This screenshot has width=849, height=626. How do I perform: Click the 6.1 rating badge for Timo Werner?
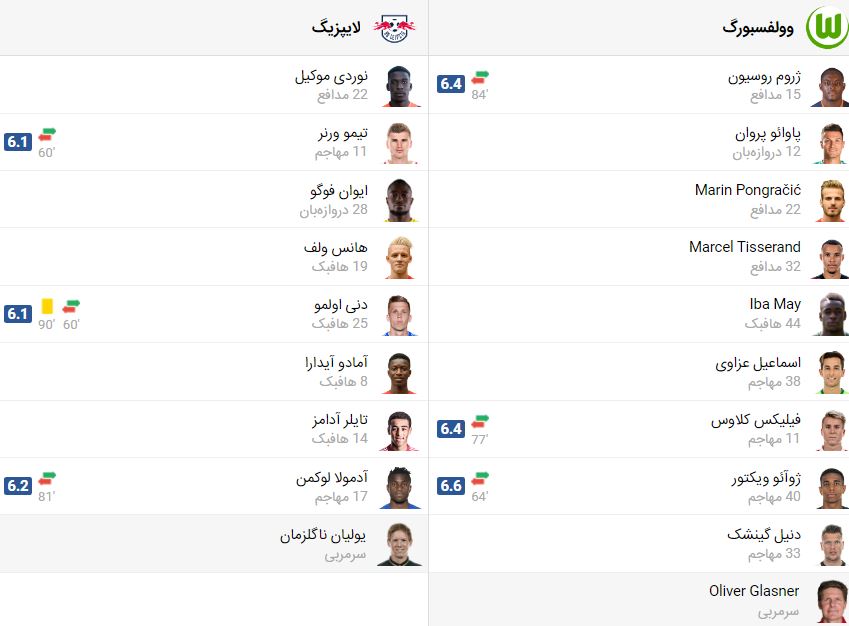click(x=18, y=142)
